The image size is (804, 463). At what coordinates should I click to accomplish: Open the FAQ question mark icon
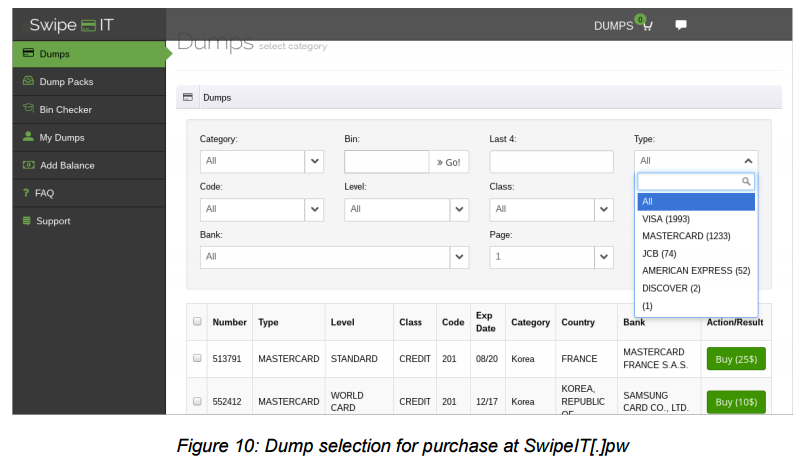26,193
